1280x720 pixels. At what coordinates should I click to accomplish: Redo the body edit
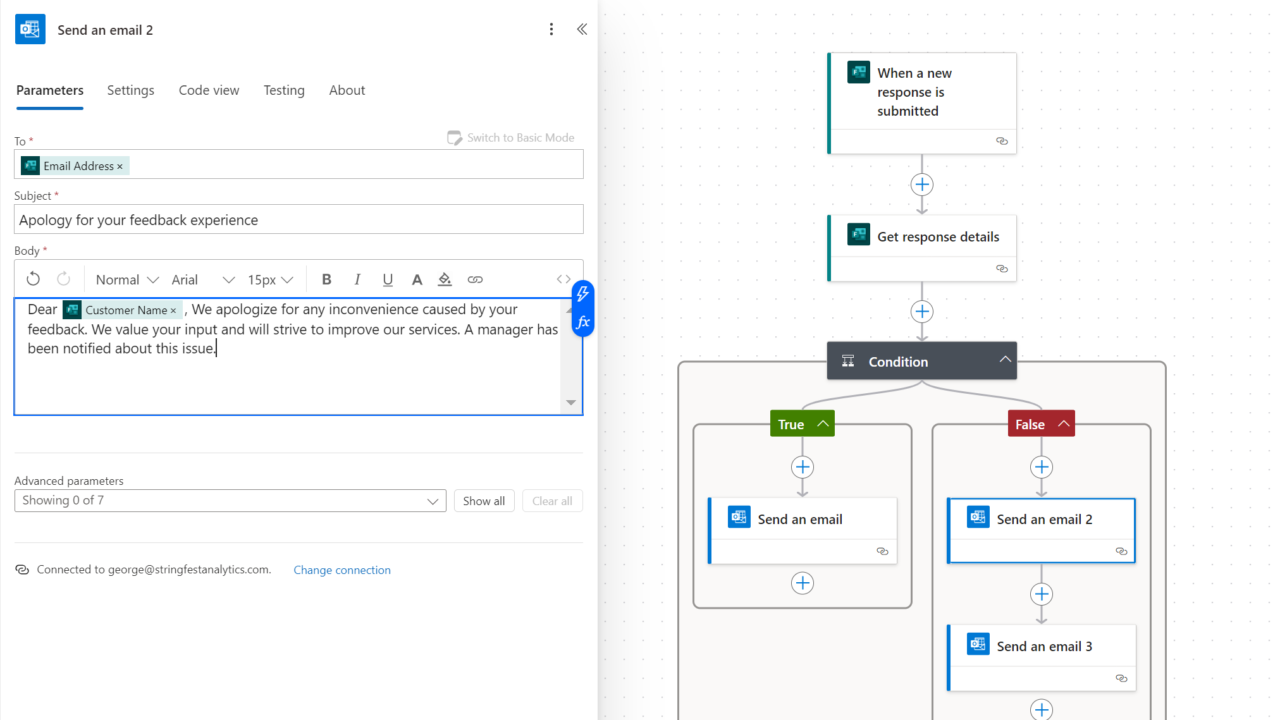[x=63, y=280]
